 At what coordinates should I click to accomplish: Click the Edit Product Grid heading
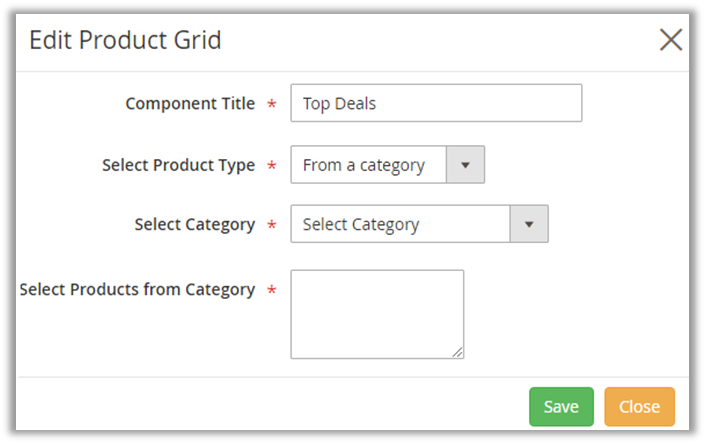[x=125, y=41]
